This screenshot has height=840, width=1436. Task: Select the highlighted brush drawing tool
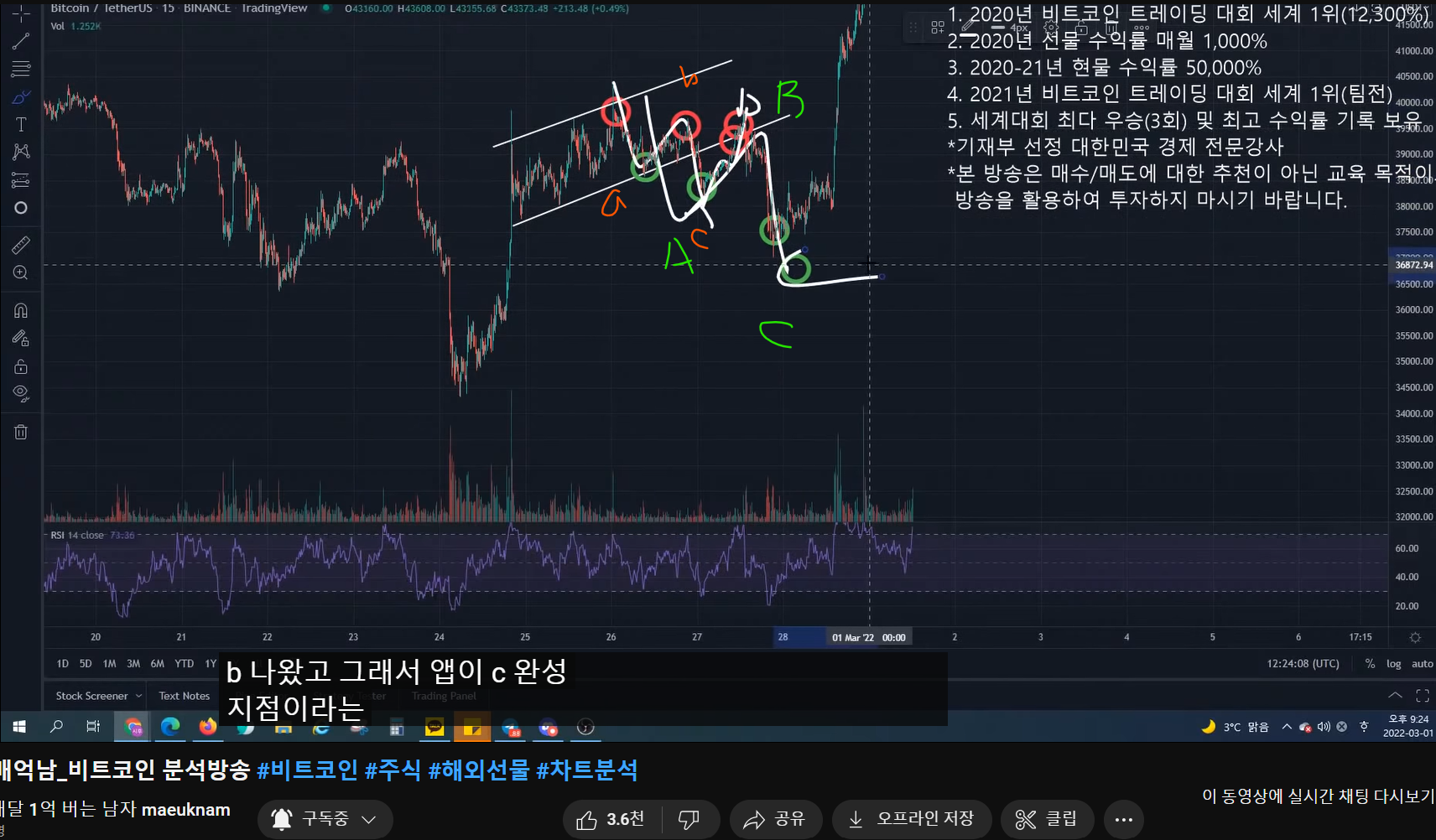[x=21, y=97]
